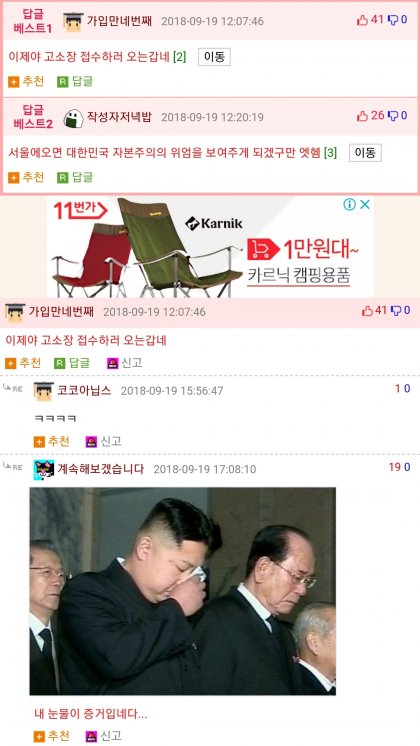Image resolution: width=420 pixels, height=746 pixels.
Task: Open the crying man image thumbnail
Action: (x=183, y=591)
